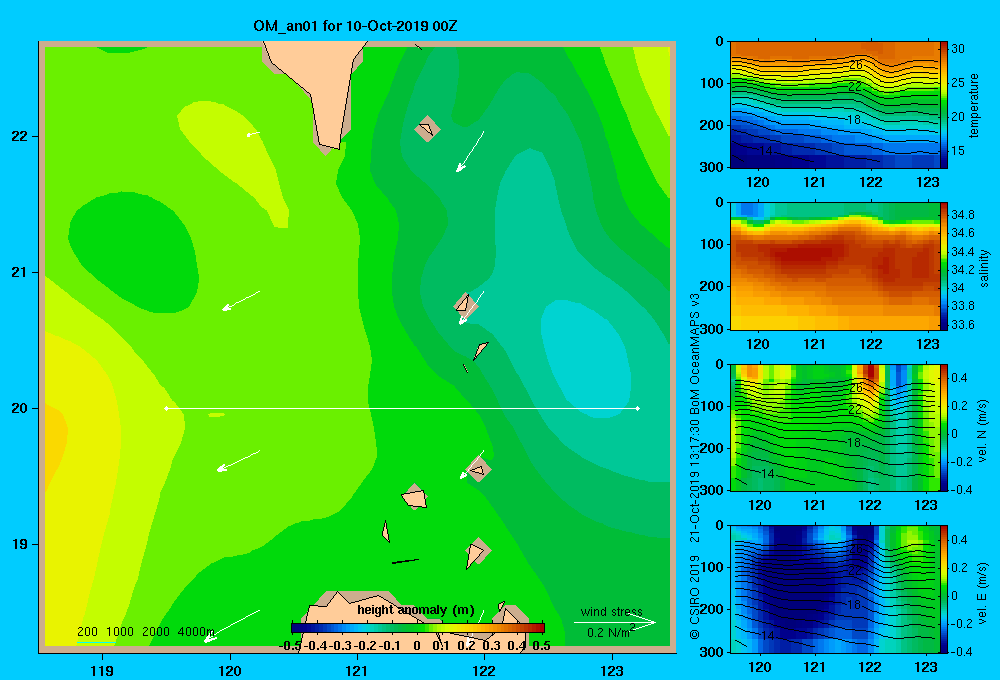The width and height of the screenshot is (1000, 680).
Task: Click the wind arrow near 120E 21N
Action: click(x=240, y=301)
